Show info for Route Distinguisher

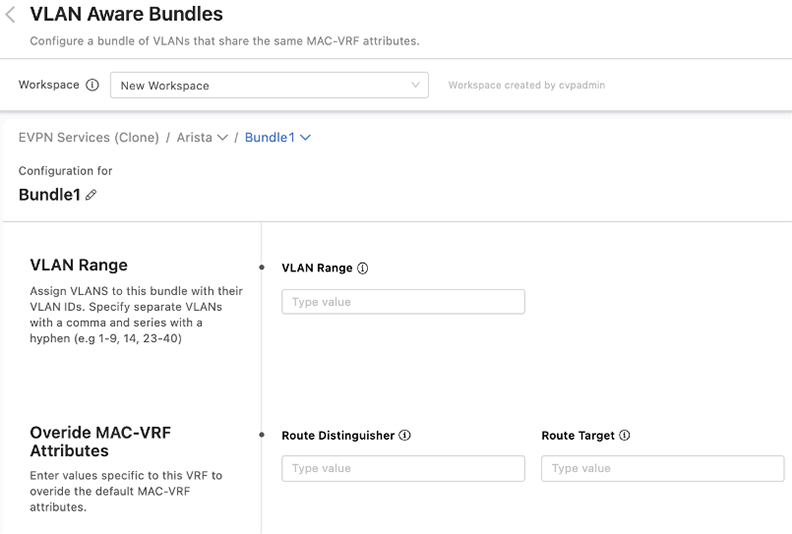coord(405,435)
